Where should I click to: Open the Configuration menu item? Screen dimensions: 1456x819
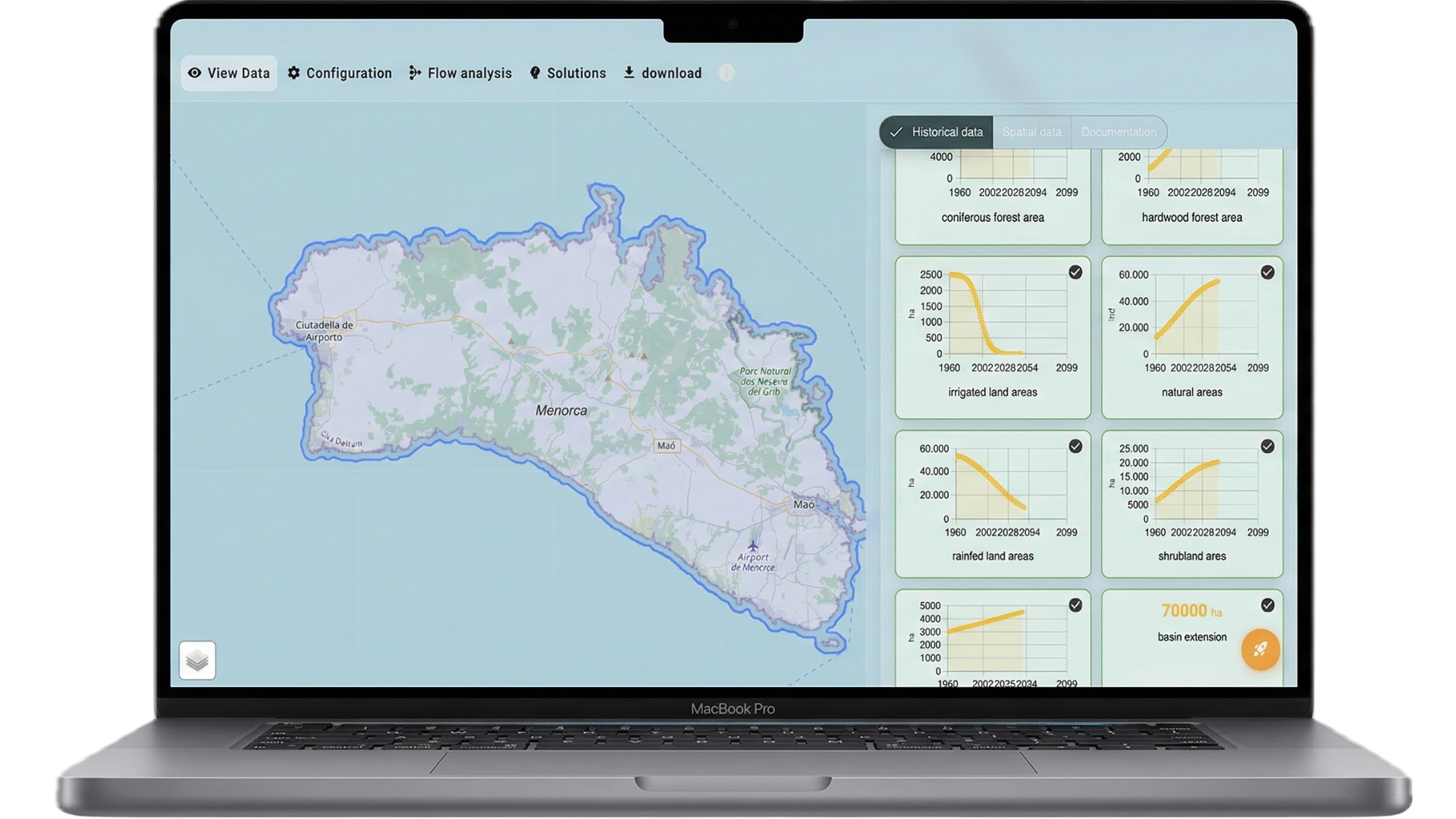click(x=340, y=73)
